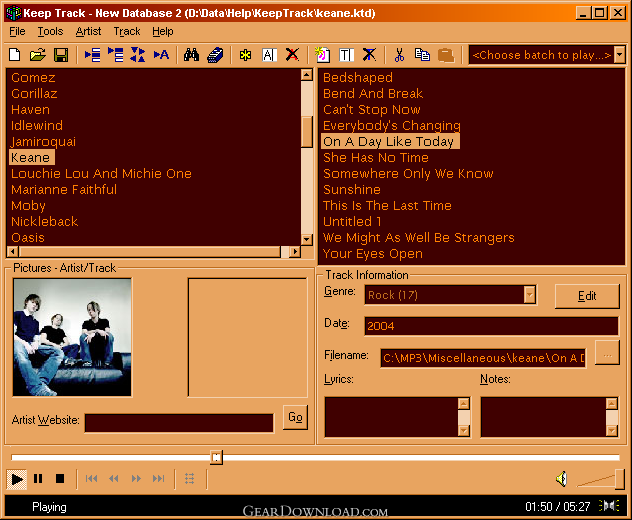
Task: Click the Edit button in Track Information
Action: point(587,296)
